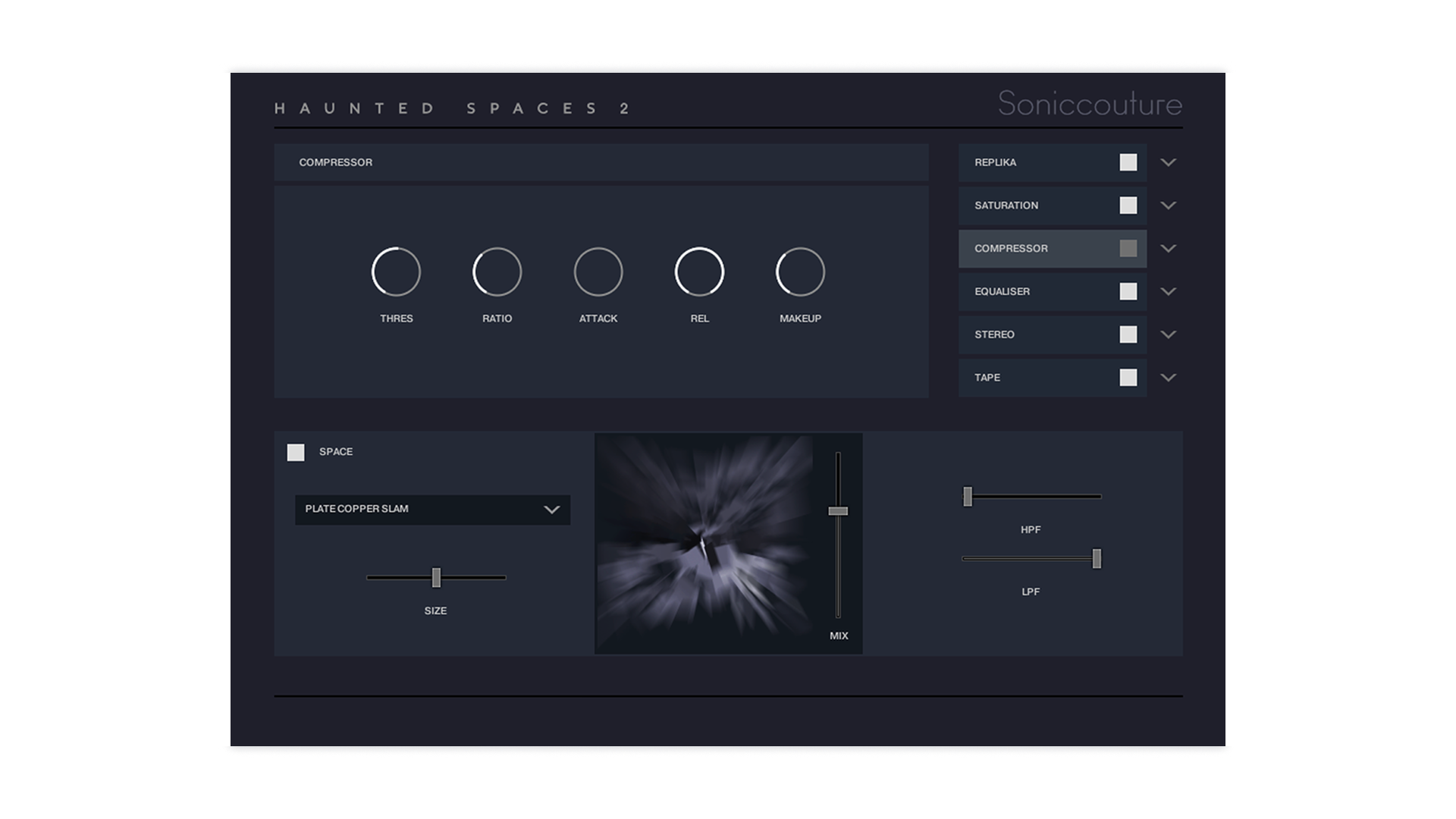Adjust the RATIO knob

click(497, 271)
